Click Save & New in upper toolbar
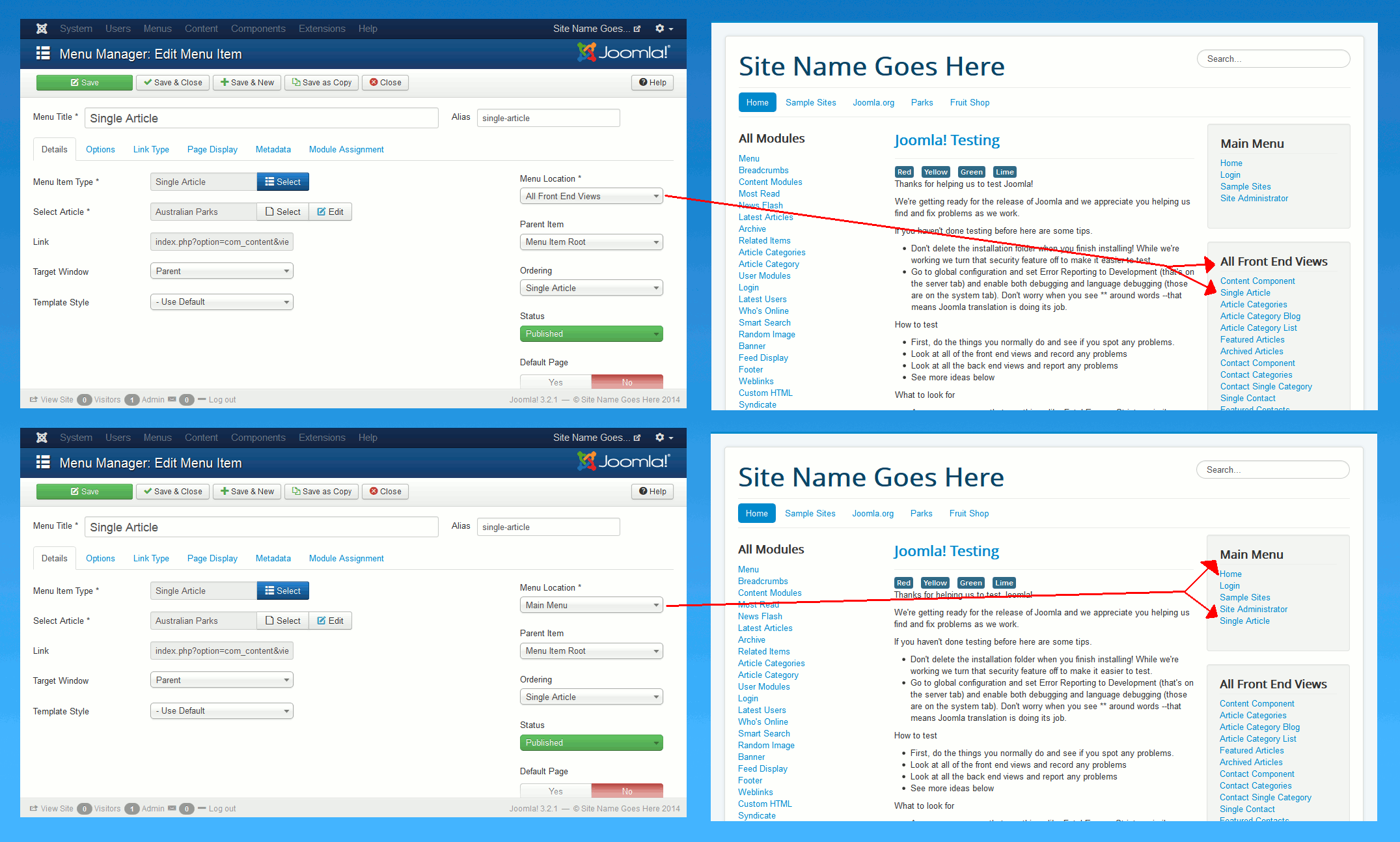1400x842 pixels. coord(247,83)
